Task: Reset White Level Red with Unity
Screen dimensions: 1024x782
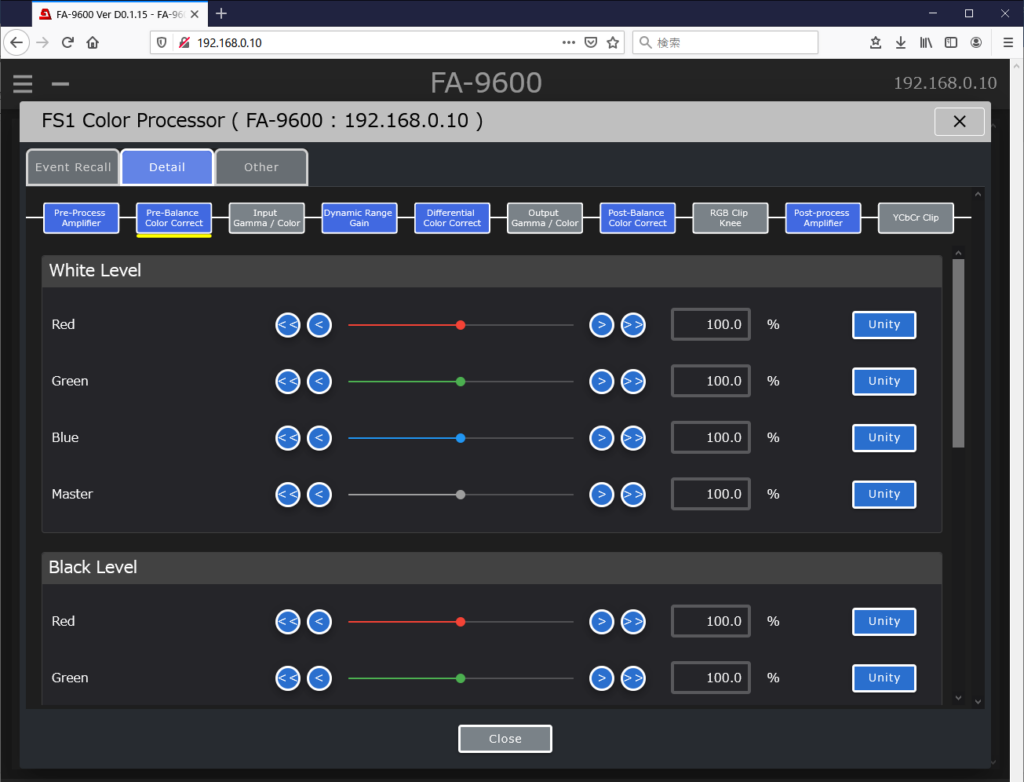Action: 884,325
